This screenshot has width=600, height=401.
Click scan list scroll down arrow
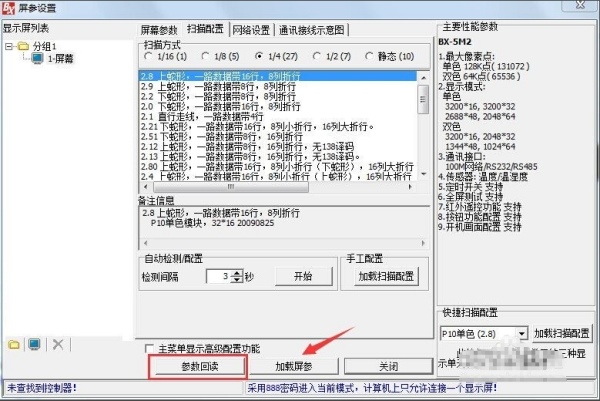coord(423,174)
